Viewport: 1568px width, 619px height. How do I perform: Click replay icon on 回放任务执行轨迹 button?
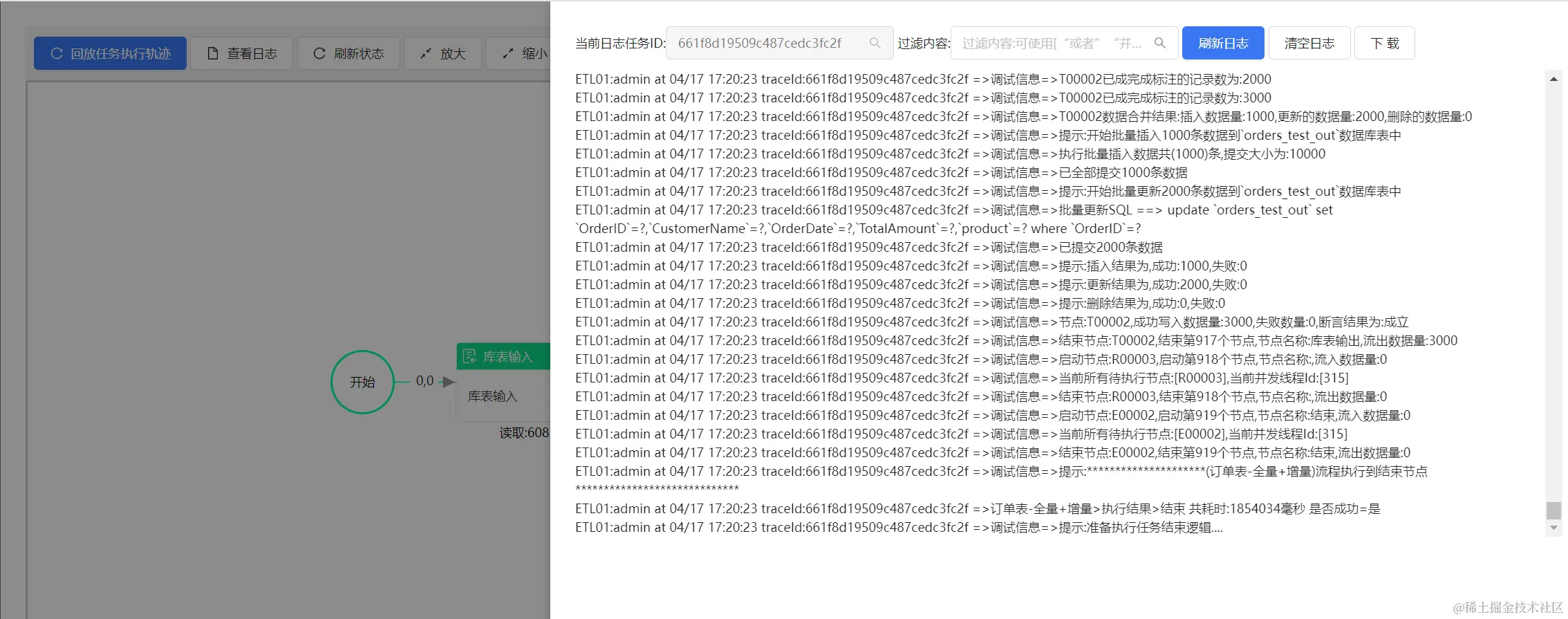coord(57,53)
